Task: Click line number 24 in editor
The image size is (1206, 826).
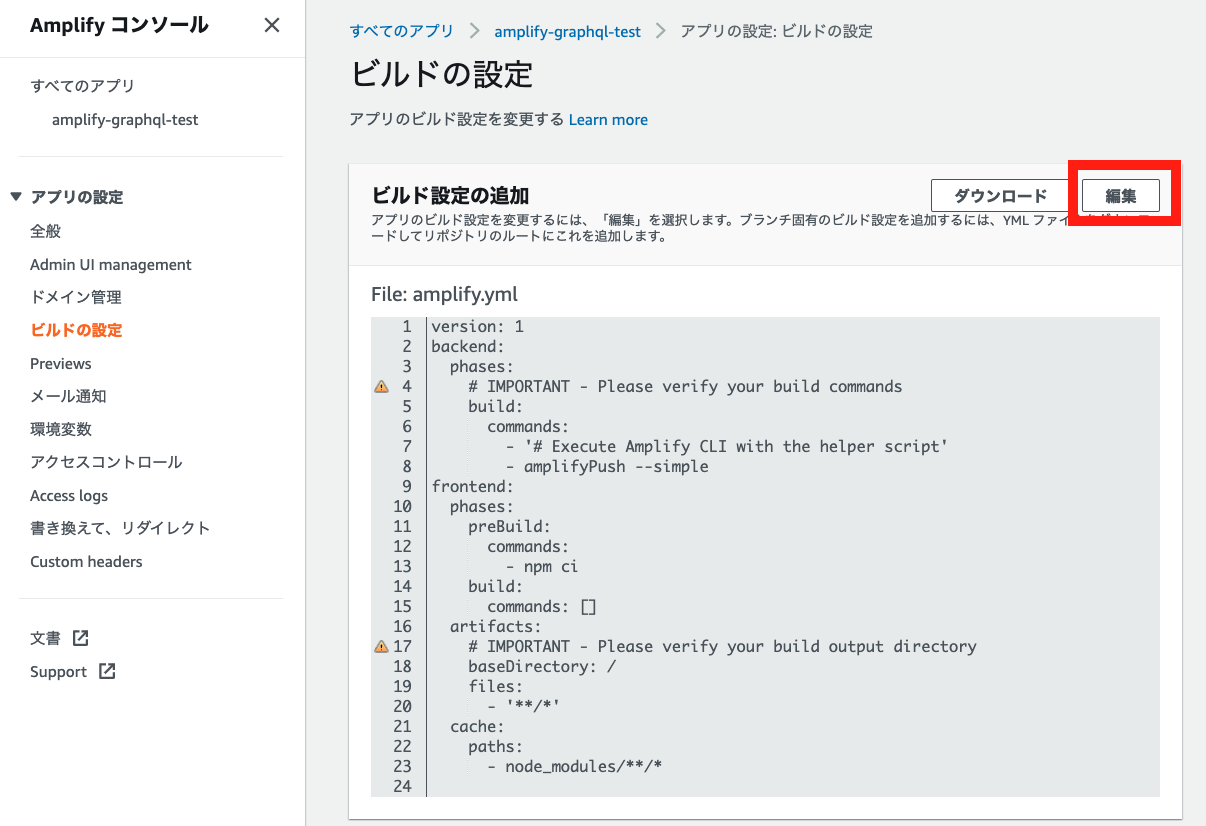Action: pyautogui.click(x=403, y=786)
